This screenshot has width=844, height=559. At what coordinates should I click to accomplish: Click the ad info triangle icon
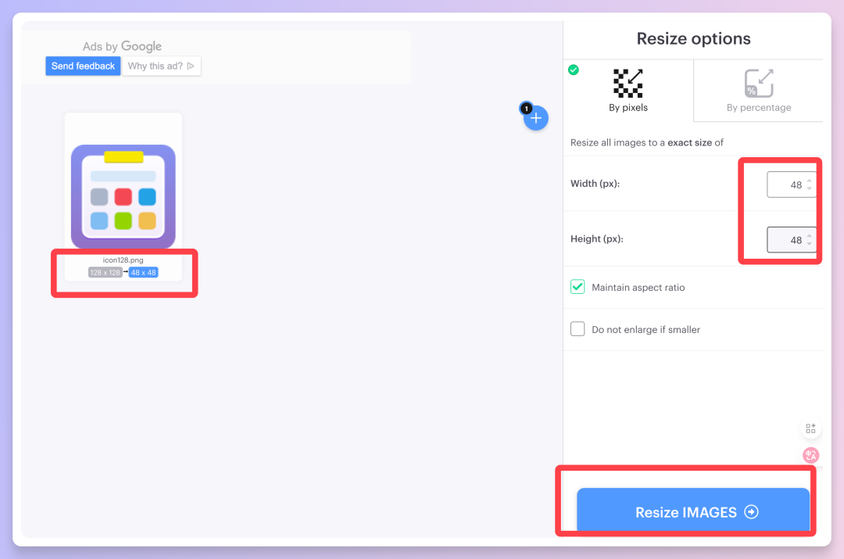pos(191,66)
